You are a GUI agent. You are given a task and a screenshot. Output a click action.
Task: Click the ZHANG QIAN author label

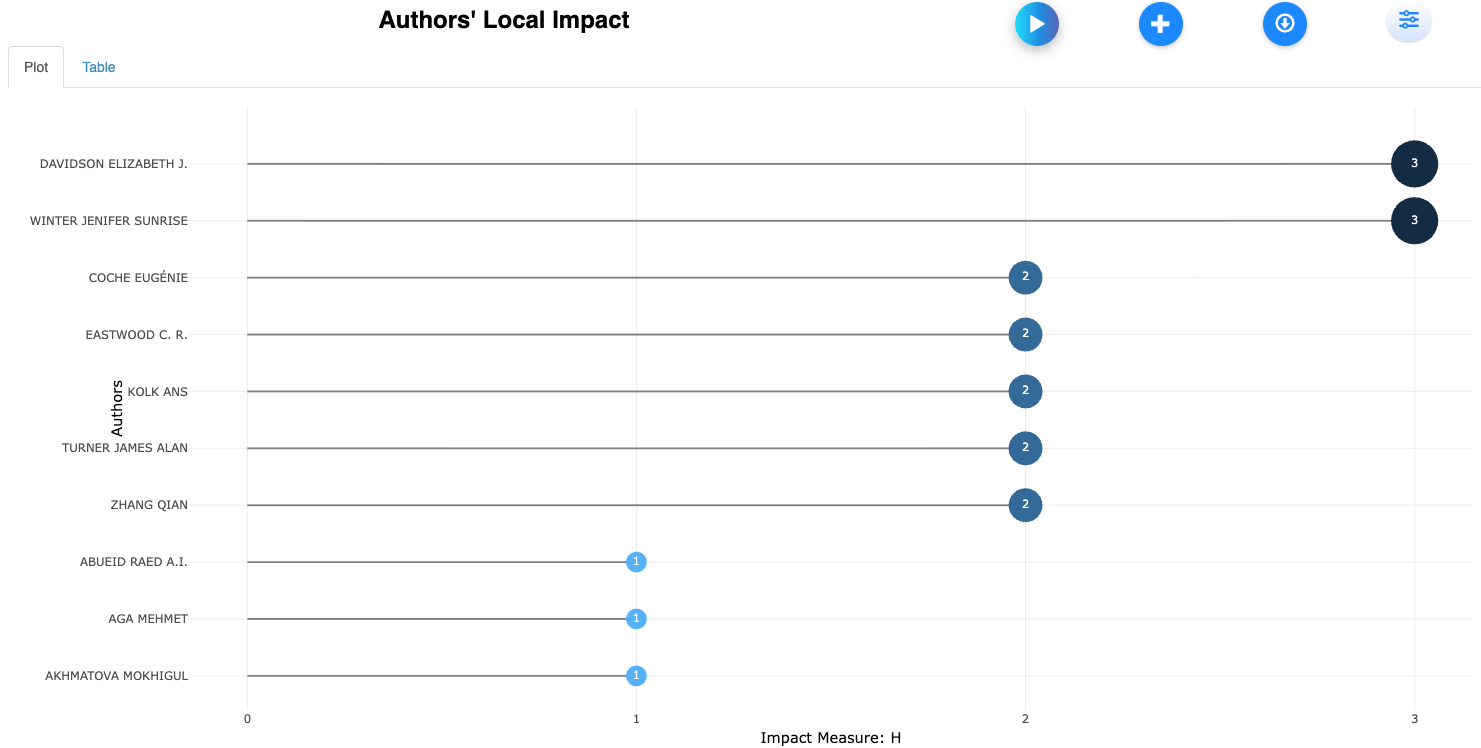(149, 505)
